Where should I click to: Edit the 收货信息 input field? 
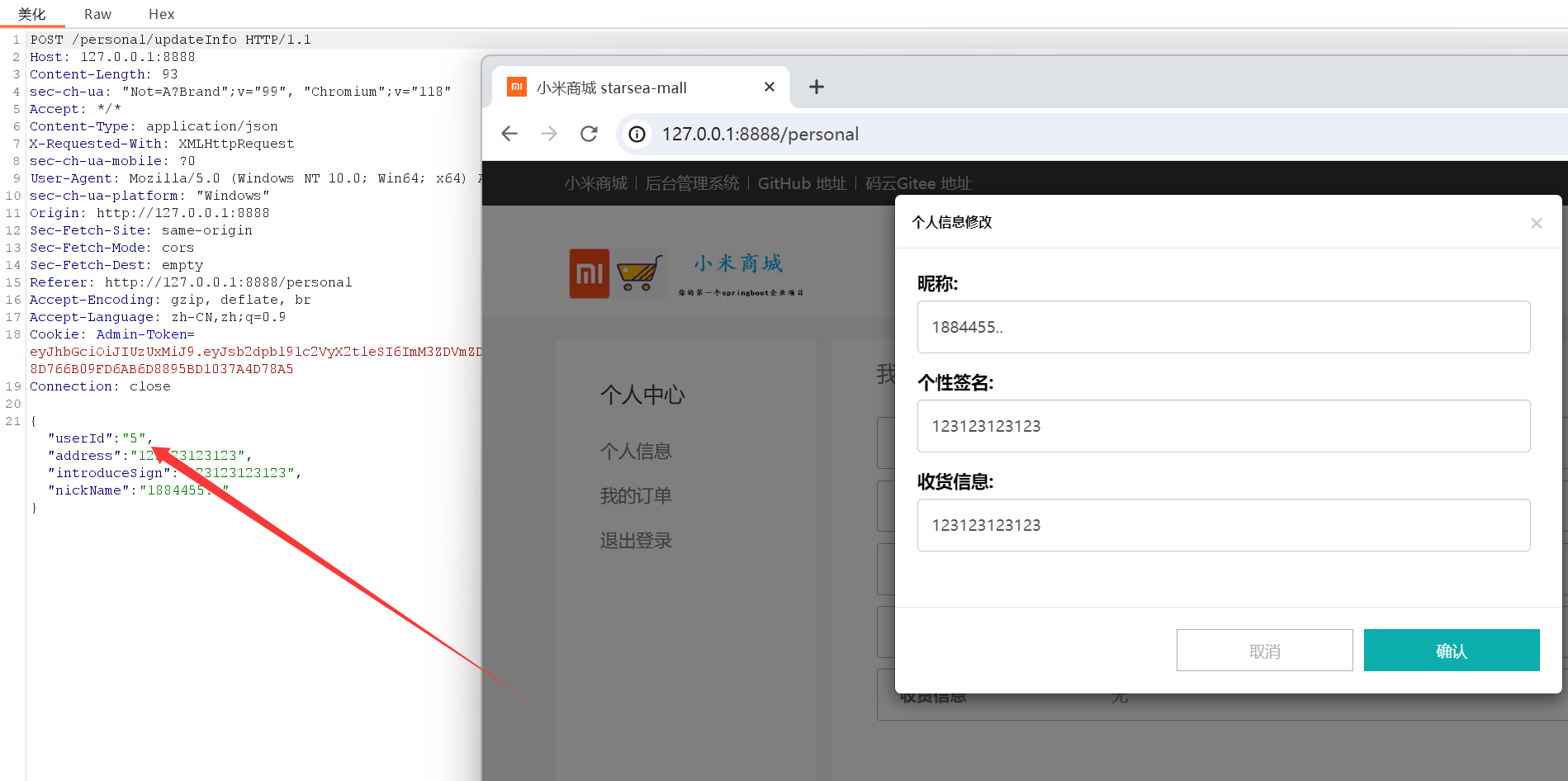click(x=1223, y=525)
